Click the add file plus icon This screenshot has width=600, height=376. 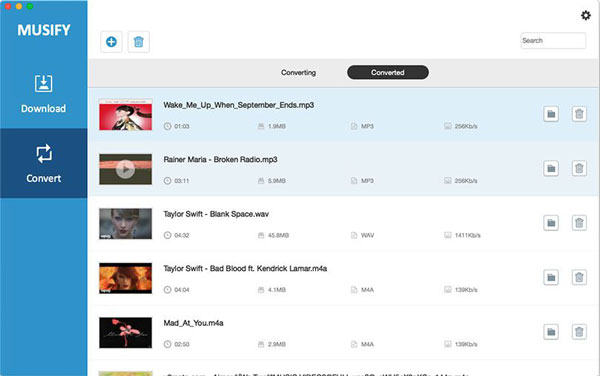(111, 42)
